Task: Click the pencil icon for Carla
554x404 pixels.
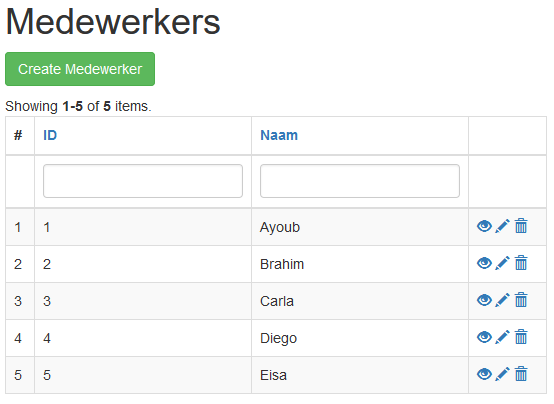Action: point(502,300)
